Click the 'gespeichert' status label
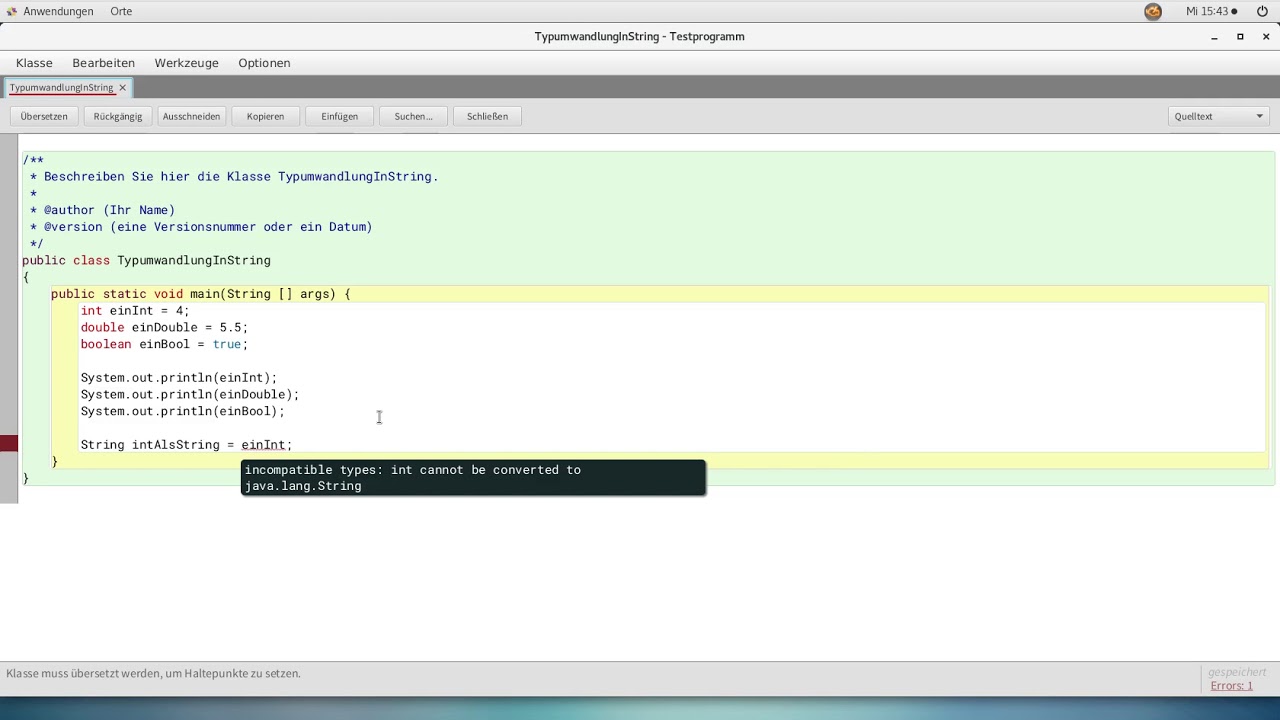This screenshot has width=1280, height=720. point(1237,672)
